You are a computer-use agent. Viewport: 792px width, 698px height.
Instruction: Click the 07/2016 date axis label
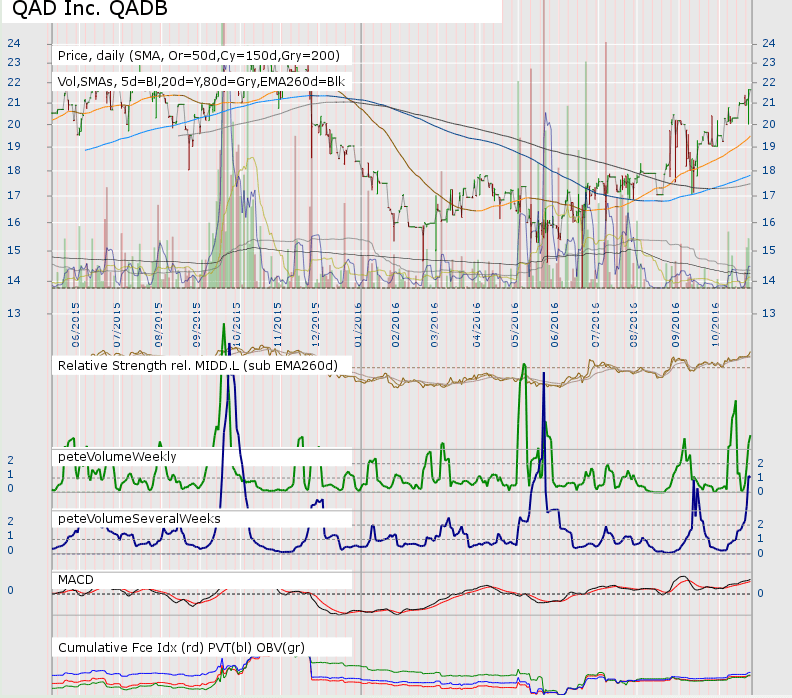point(596,325)
